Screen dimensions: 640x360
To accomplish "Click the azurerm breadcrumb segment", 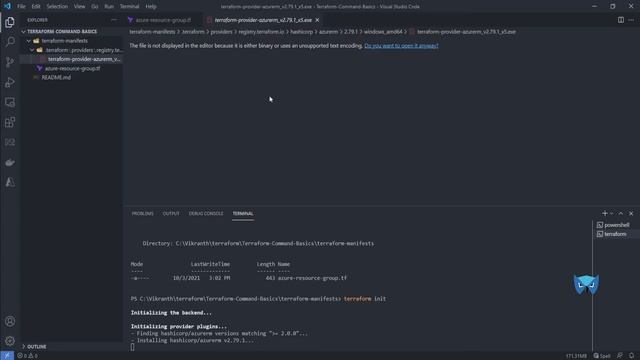I will [x=329, y=32].
